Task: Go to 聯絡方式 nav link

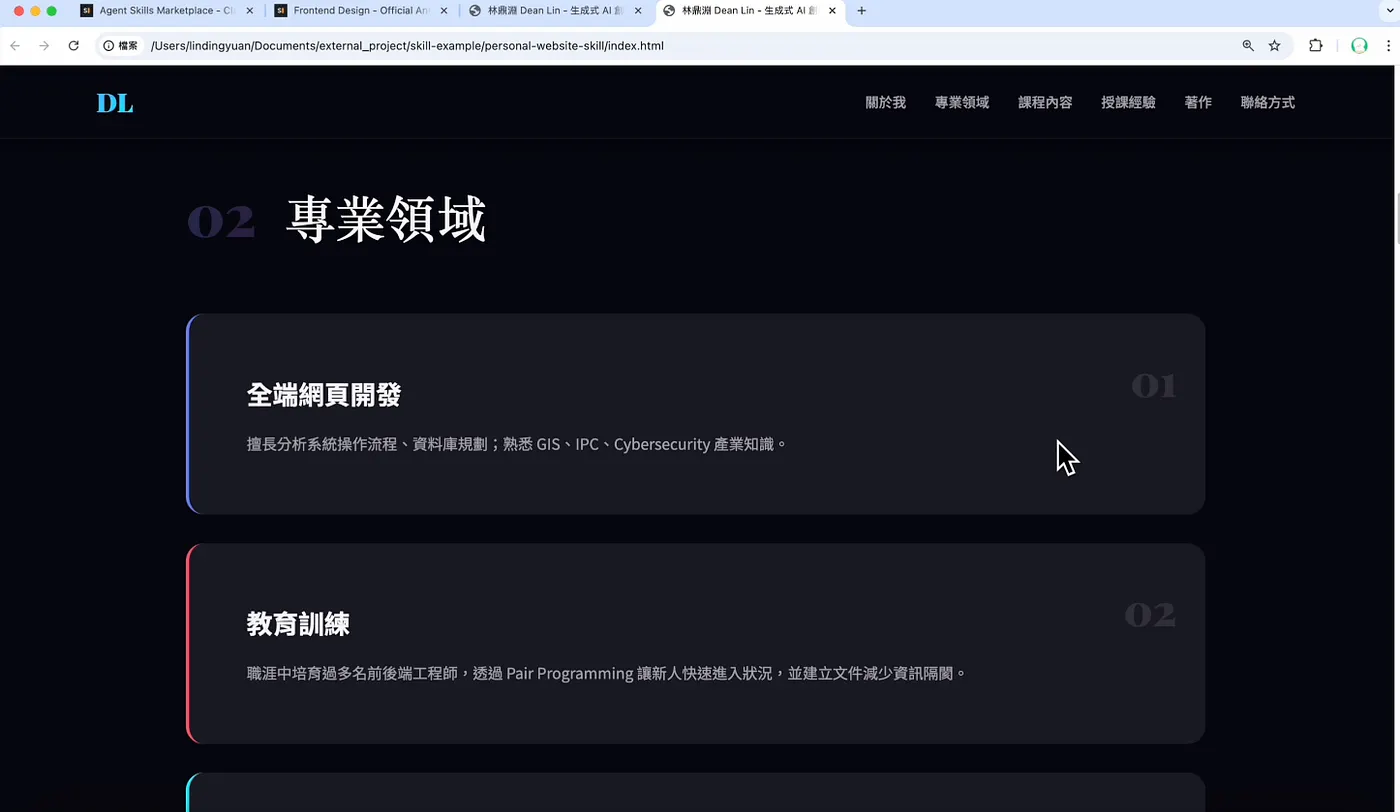Action: 1267,102
